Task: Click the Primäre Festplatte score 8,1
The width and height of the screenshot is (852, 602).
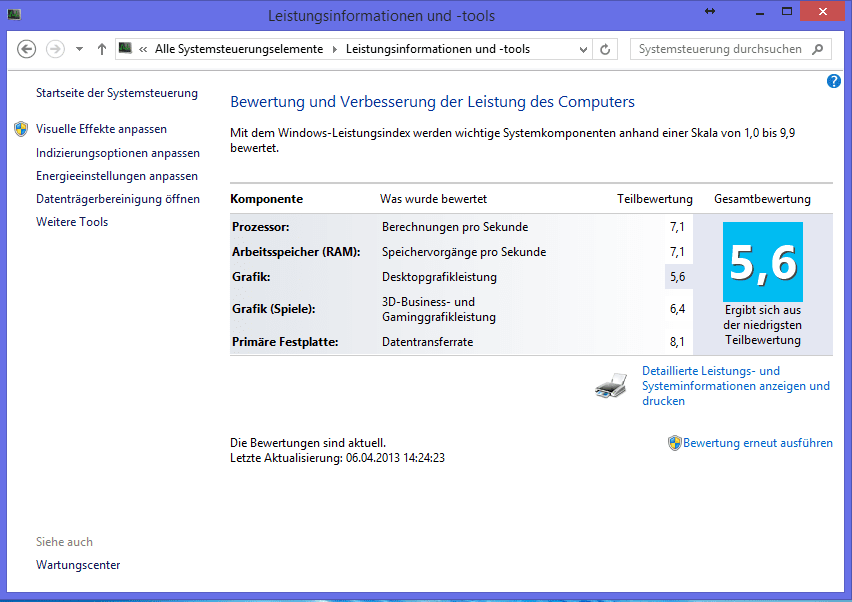Action: (677, 342)
